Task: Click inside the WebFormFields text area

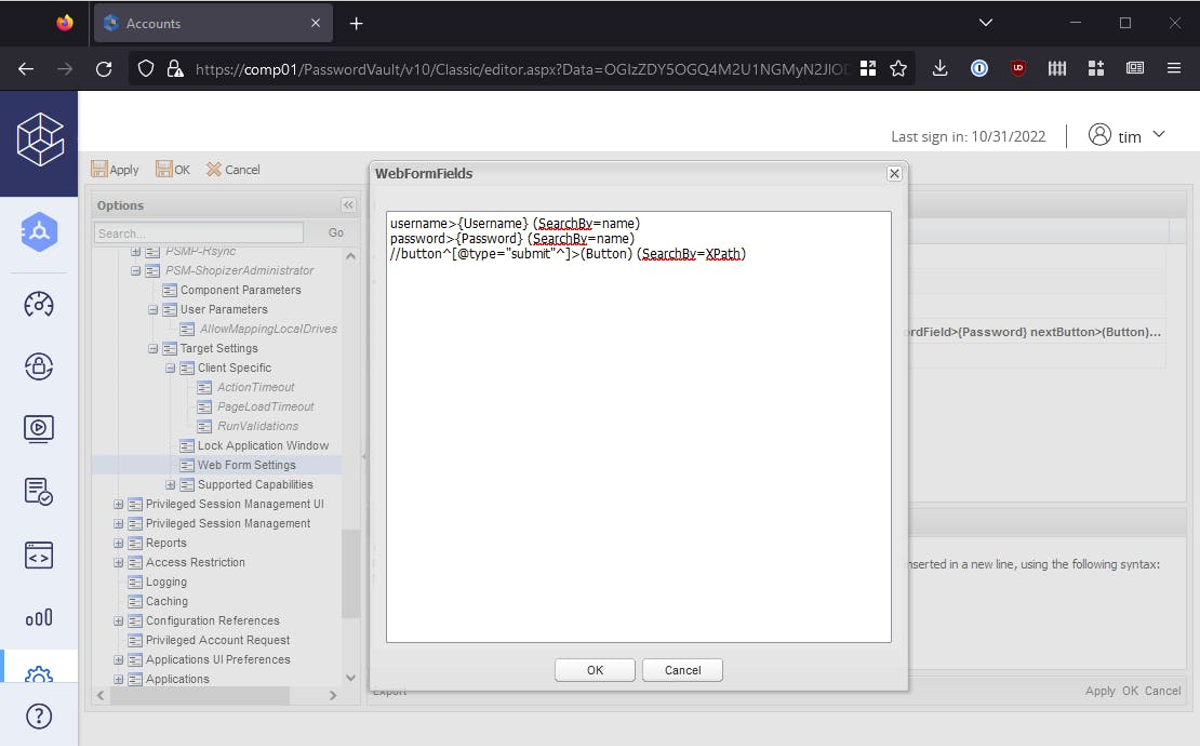Action: [638, 450]
